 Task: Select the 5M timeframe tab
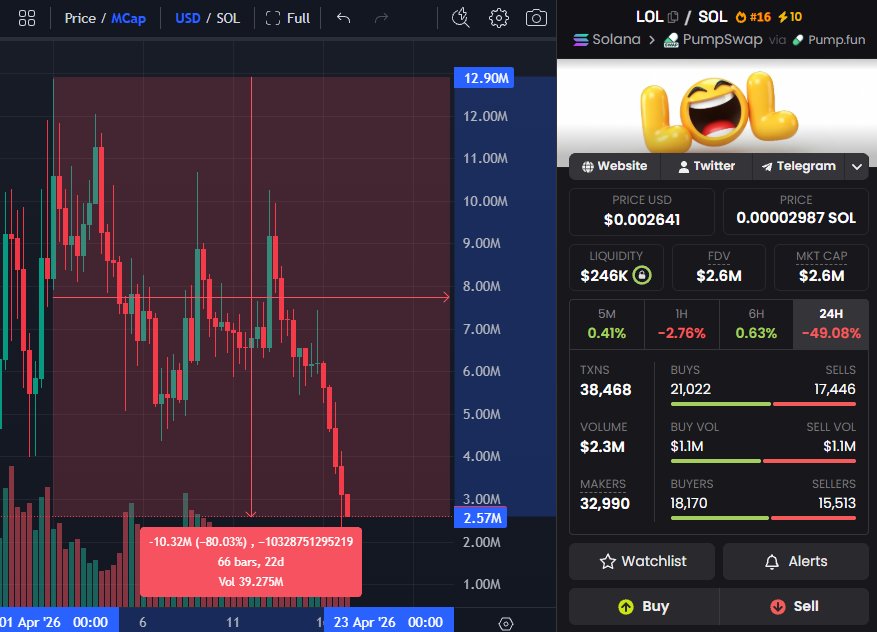(x=607, y=324)
